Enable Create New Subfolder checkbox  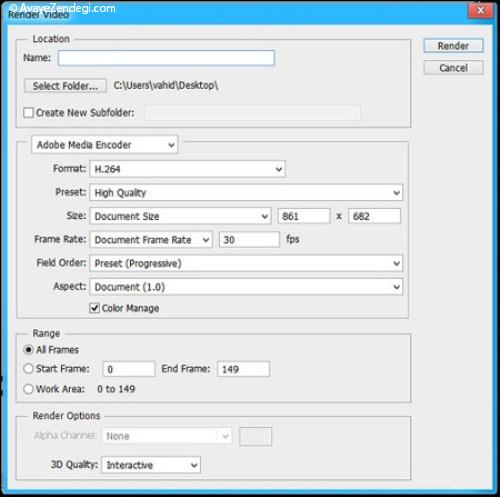[29, 113]
